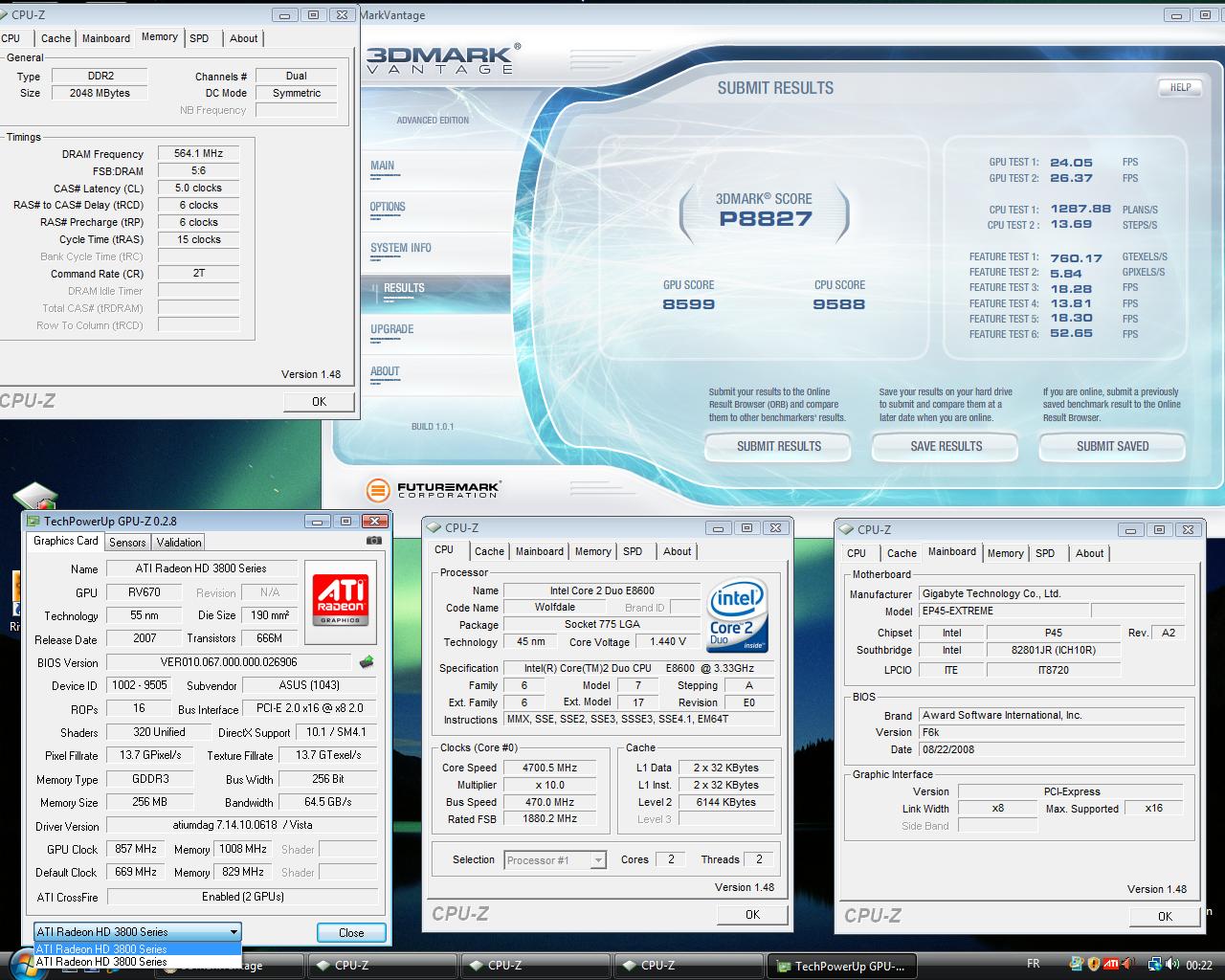Click the Core Voltage value 1.440 V
This screenshot has height=980, width=1225.
pyautogui.click(x=667, y=642)
